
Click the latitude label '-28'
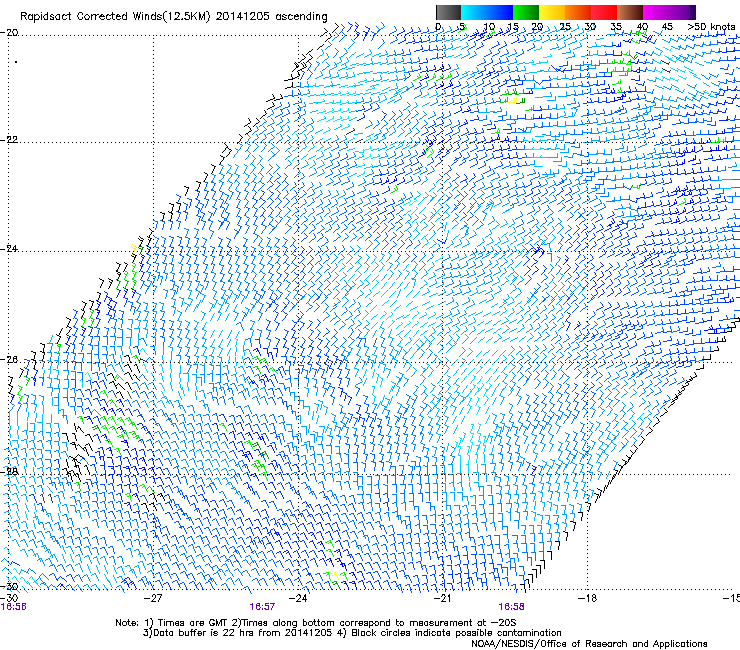(x=9, y=472)
